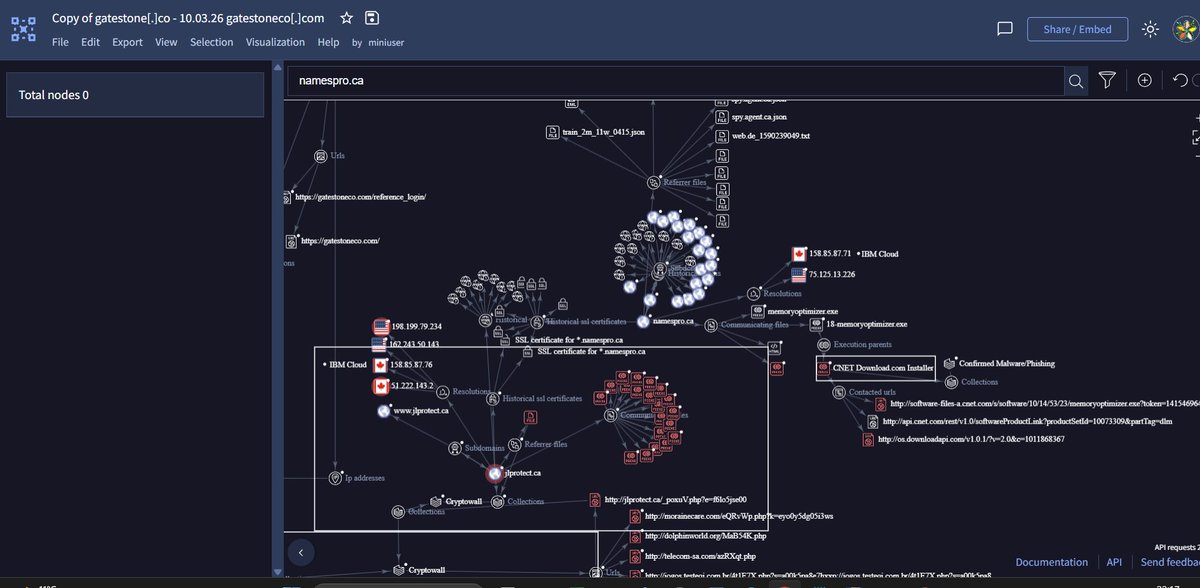Click the Share / Embed button

click(1077, 29)
